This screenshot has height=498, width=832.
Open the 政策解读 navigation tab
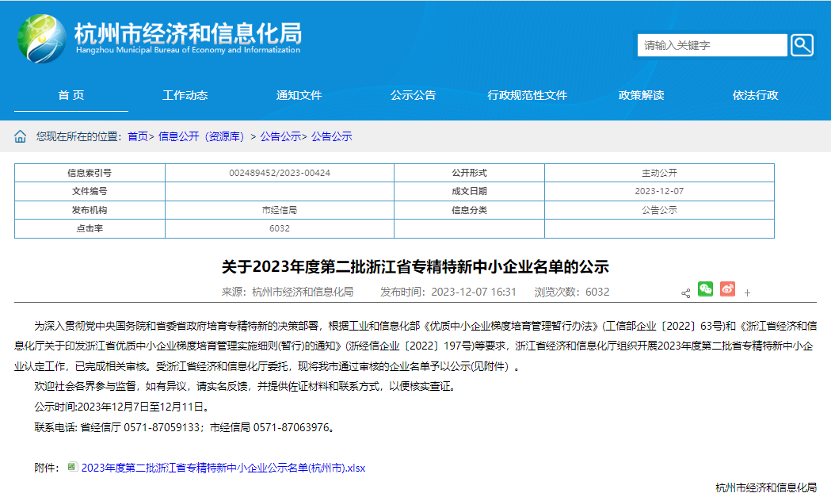[641, 95]
